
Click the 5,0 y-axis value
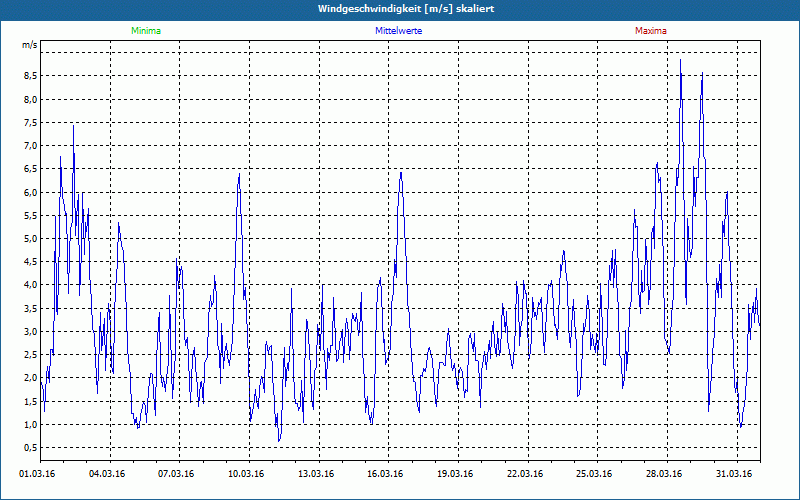(31, 239)
